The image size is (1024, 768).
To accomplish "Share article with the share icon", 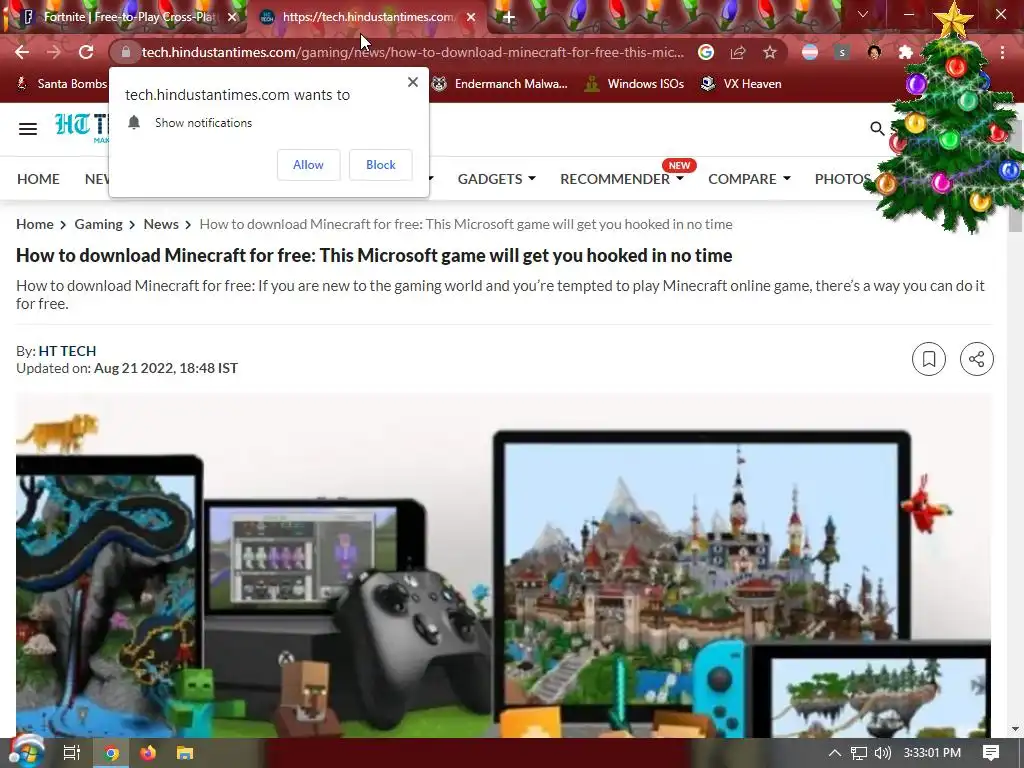I will [976, 359].
